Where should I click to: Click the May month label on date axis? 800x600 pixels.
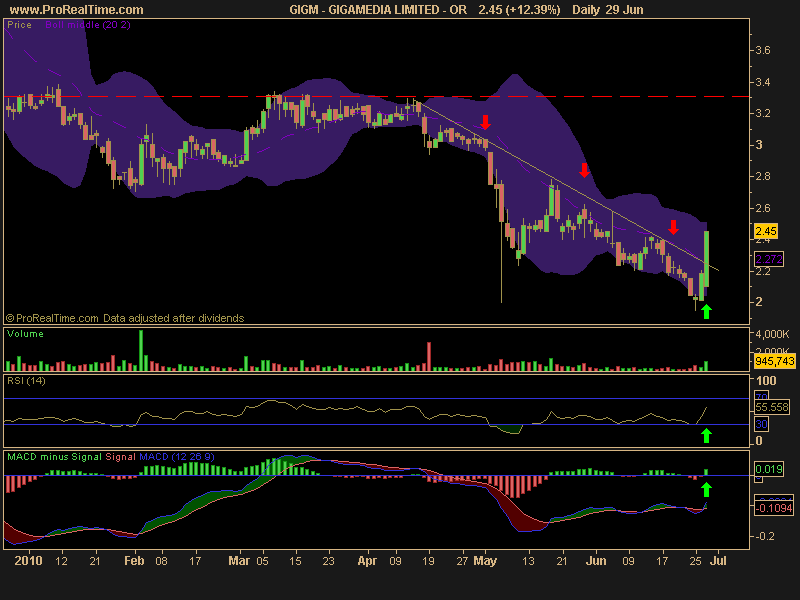pos(485,561)
